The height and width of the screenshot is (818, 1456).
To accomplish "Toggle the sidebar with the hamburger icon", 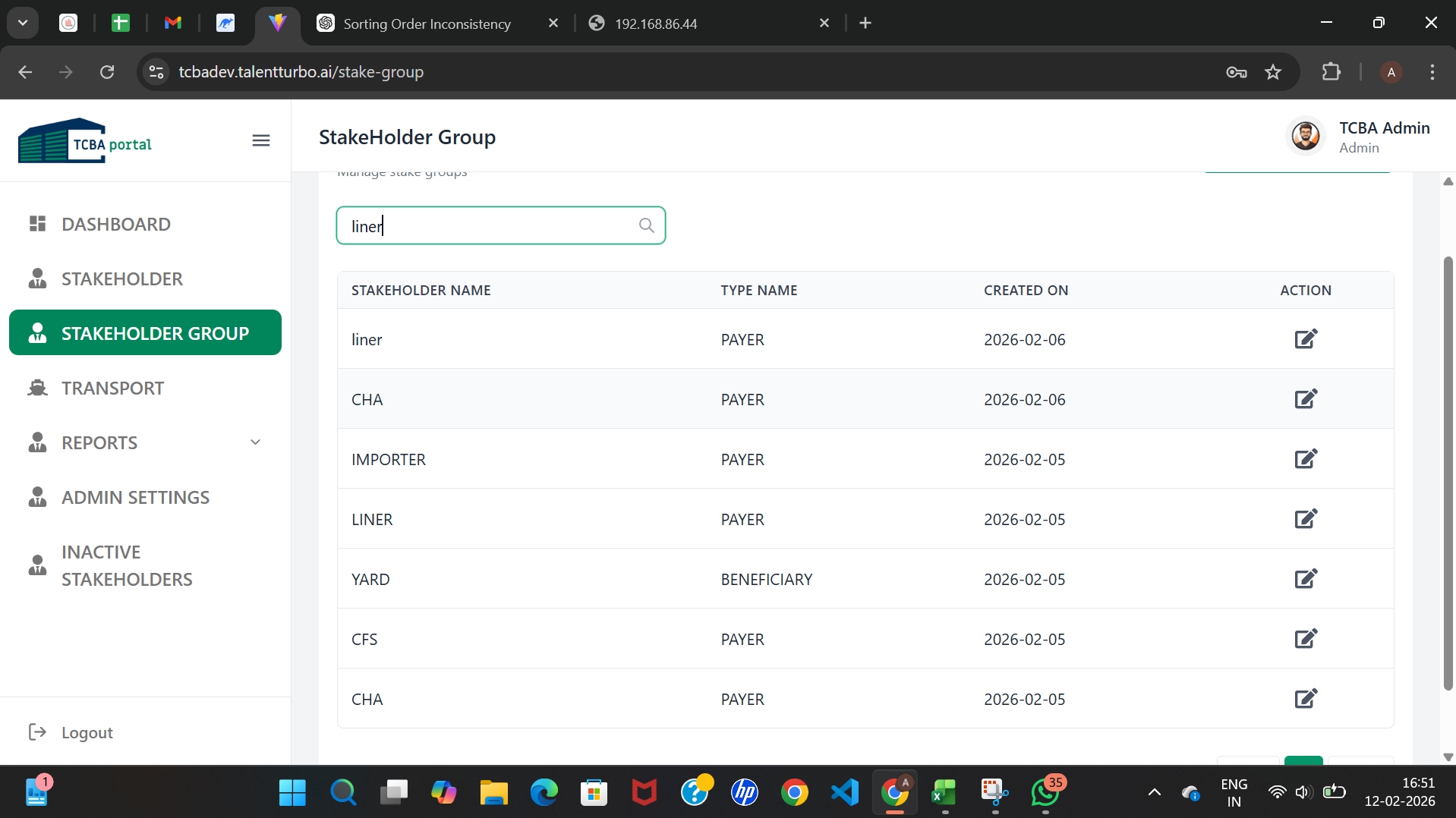I will pyautogui.click(x=261, y=140).
